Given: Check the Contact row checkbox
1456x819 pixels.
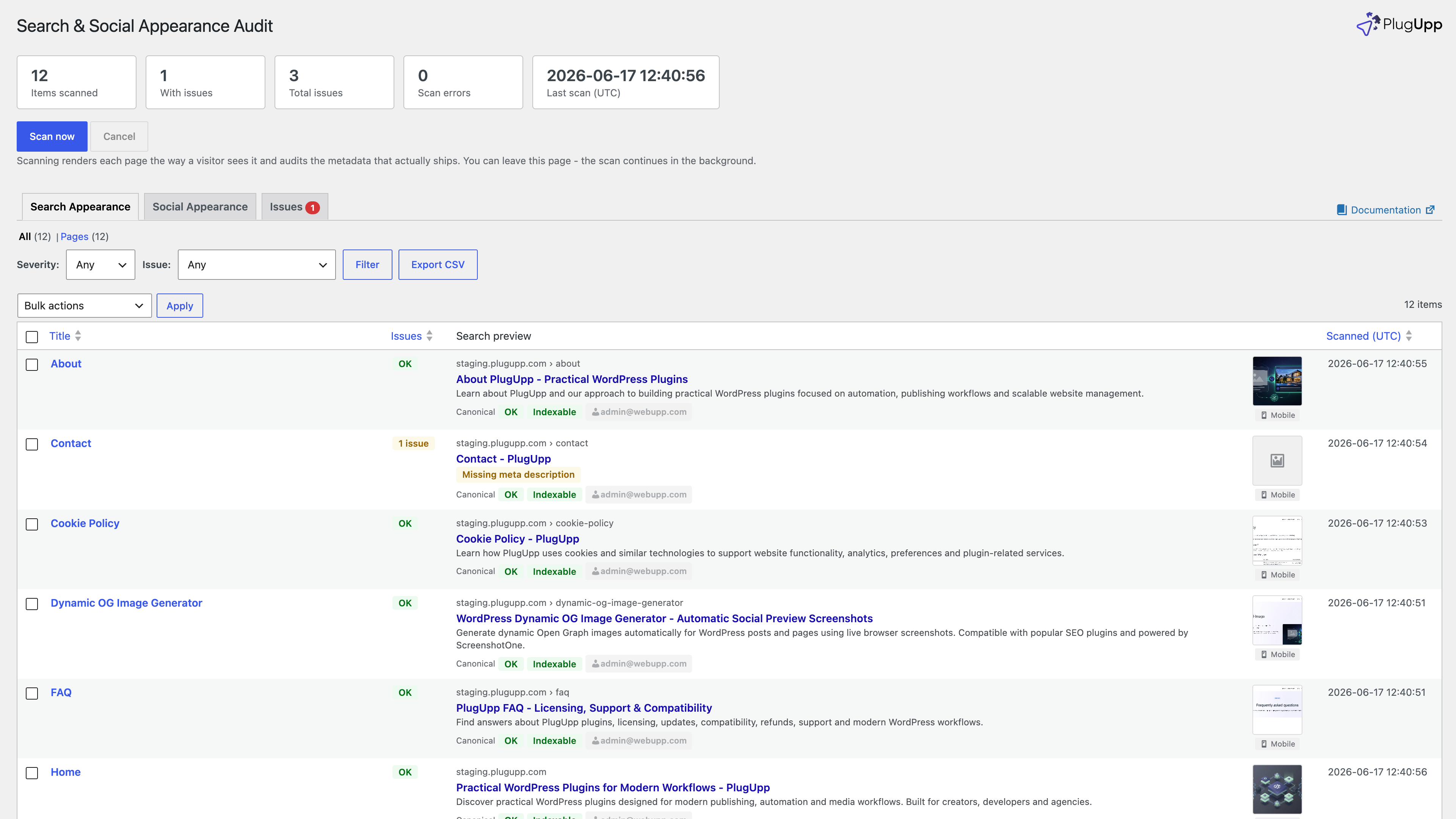Looking at the screenshot, I should [31, 444].
